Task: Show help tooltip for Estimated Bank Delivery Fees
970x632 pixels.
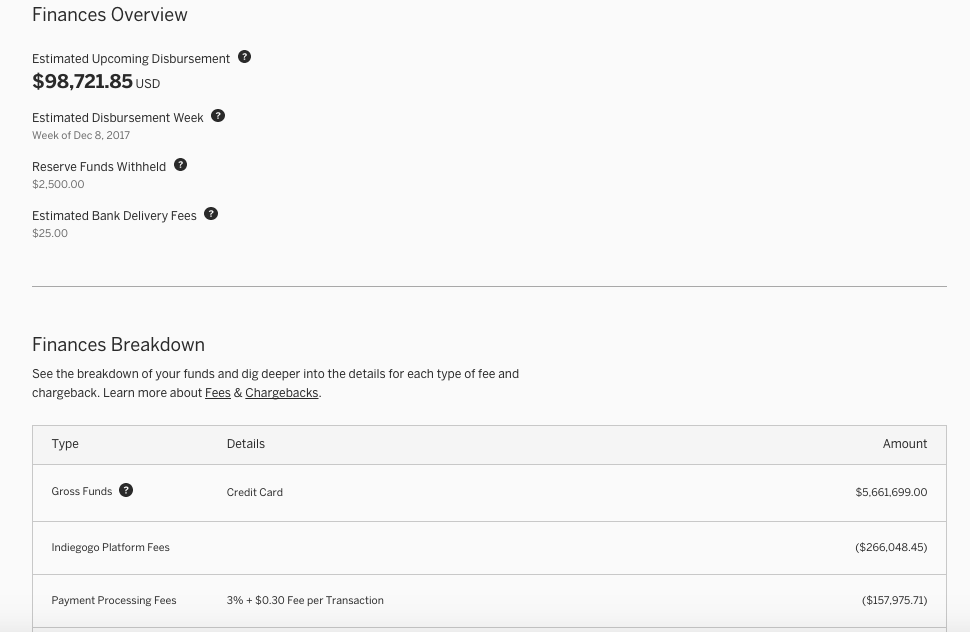Action: pos(210,214)
